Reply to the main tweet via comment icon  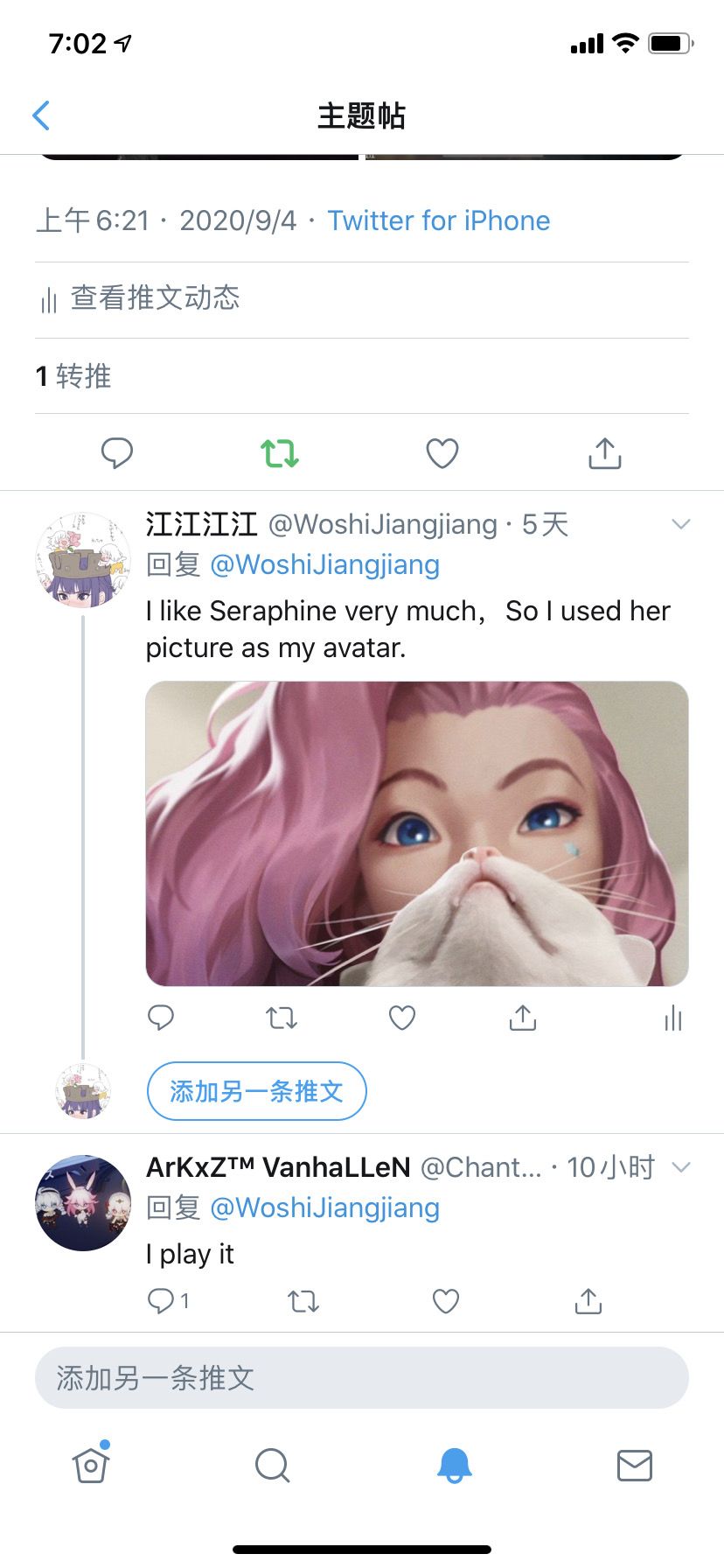point(117,453)
